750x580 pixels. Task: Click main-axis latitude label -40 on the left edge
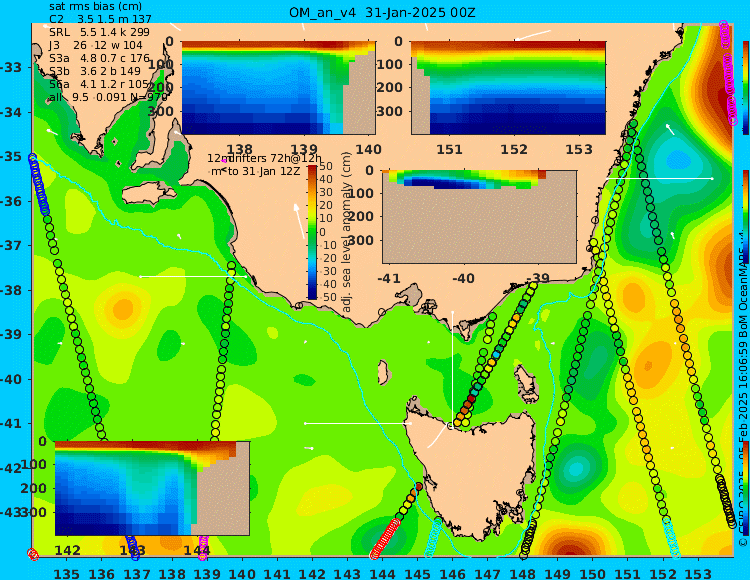[10, 379]
